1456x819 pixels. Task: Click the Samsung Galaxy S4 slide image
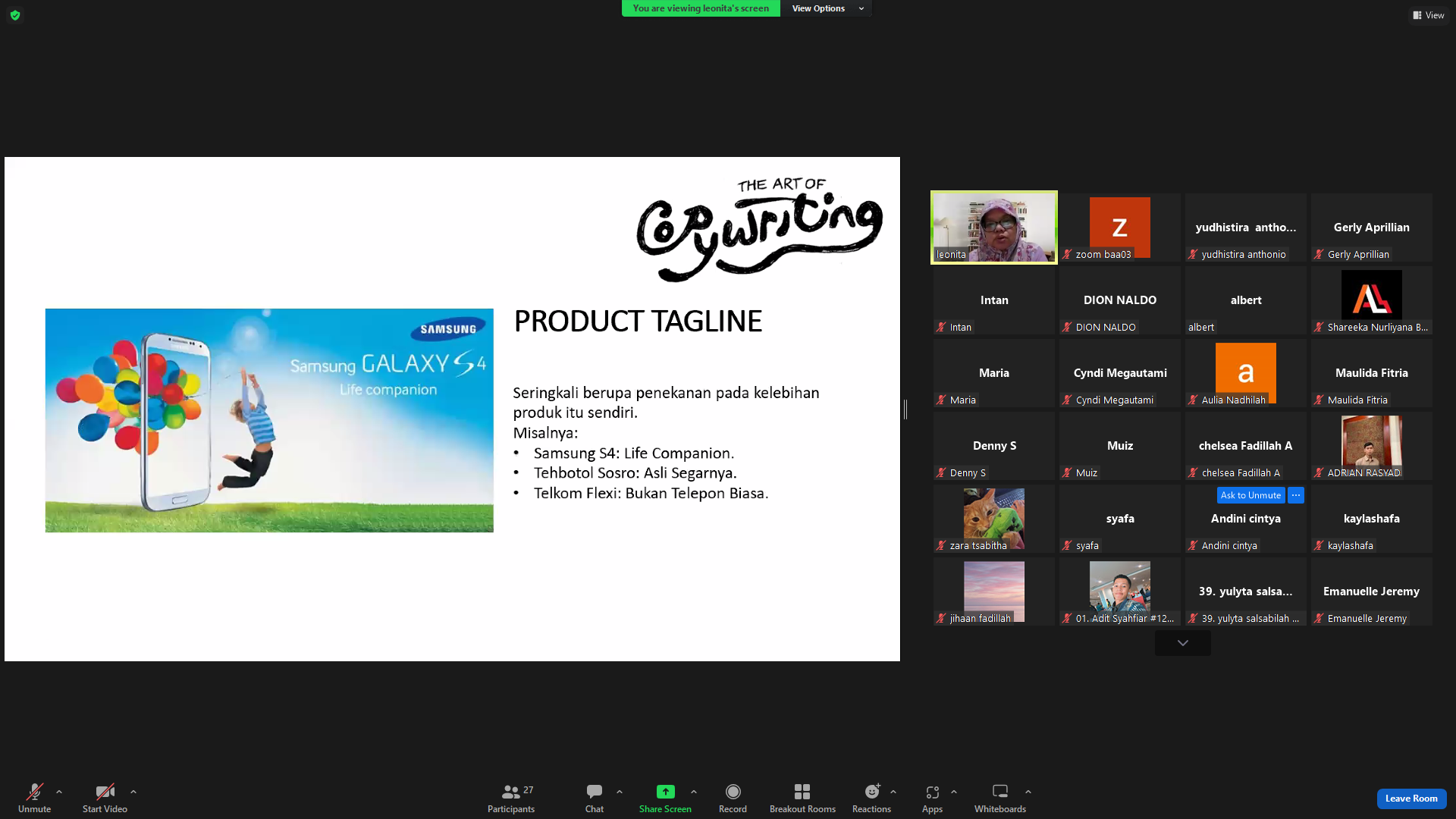269,420
